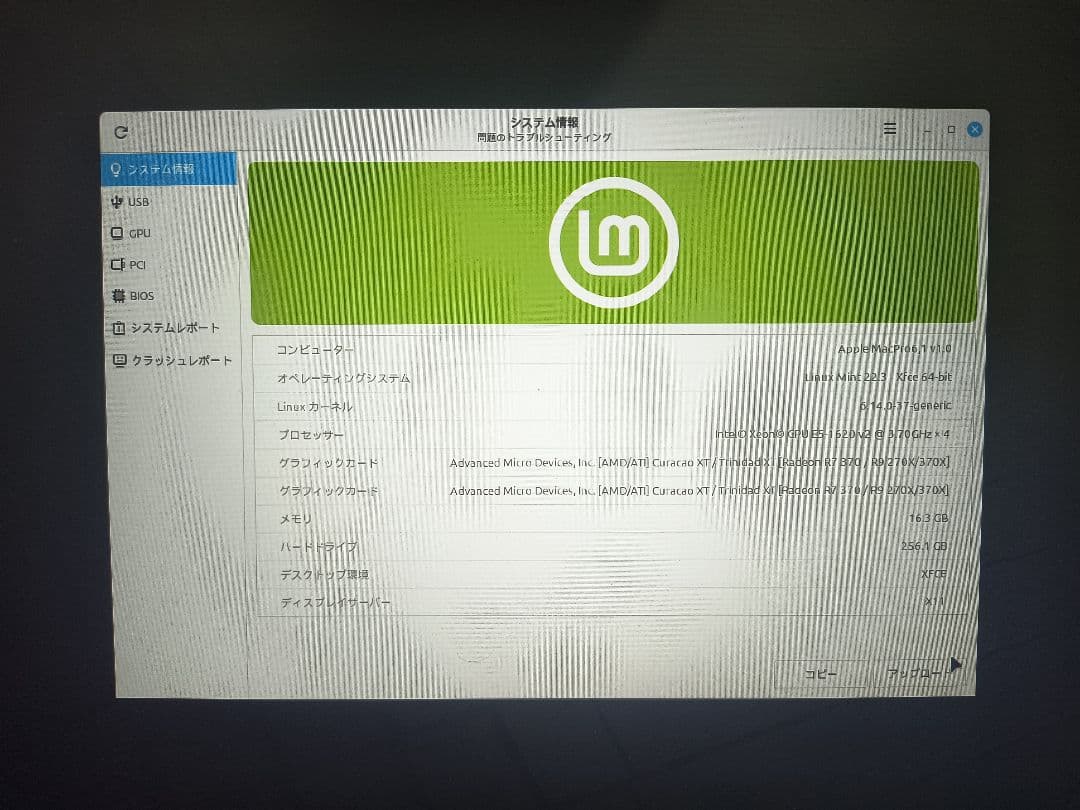Image resolution: width=1080 pixels, height=810 pixels.
Task: Select the システム情報 sidebar entry
Action: pyautogui.click(x=169, y=169)
